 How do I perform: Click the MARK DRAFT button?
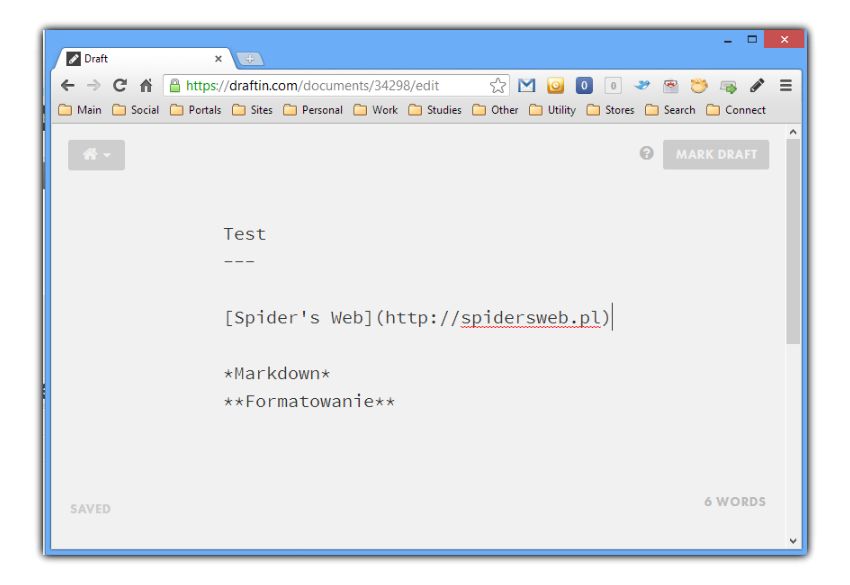(716, 155)
